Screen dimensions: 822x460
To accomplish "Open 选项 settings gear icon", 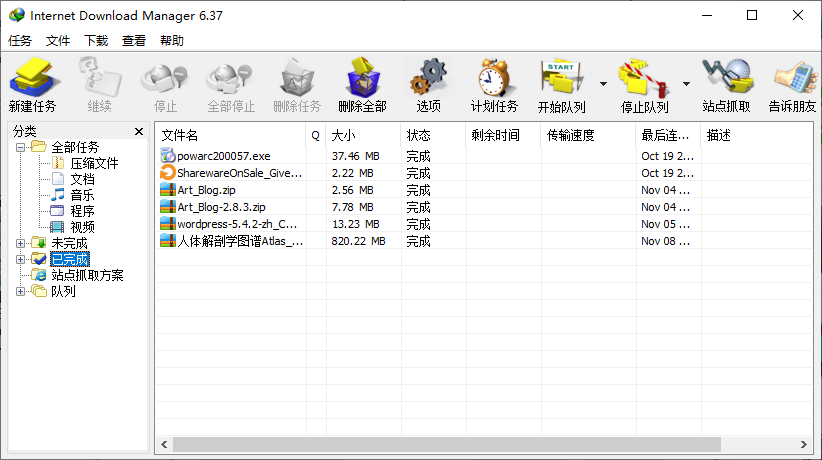I will pos(428,77).
